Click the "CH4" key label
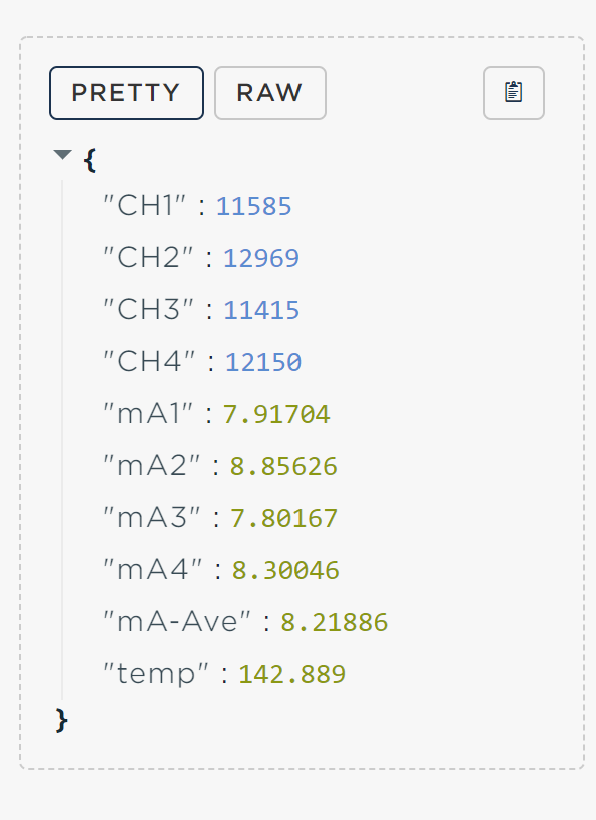Screen dimensions: 596x820 tap(149, 361)
